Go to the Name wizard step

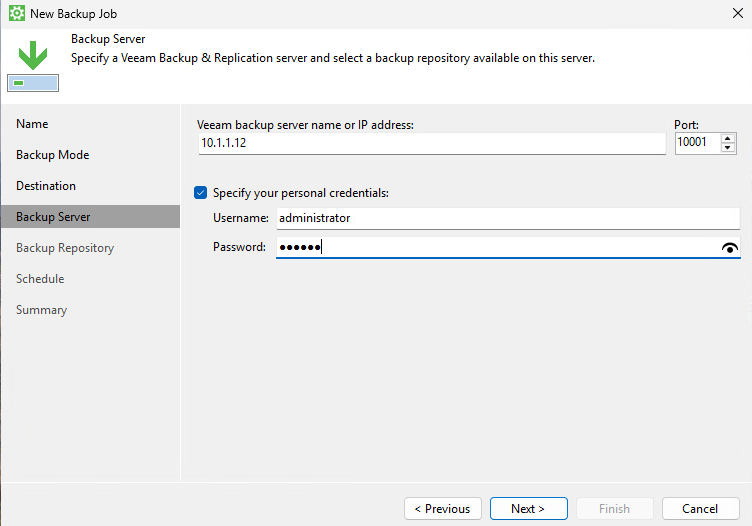coord(32,124)
